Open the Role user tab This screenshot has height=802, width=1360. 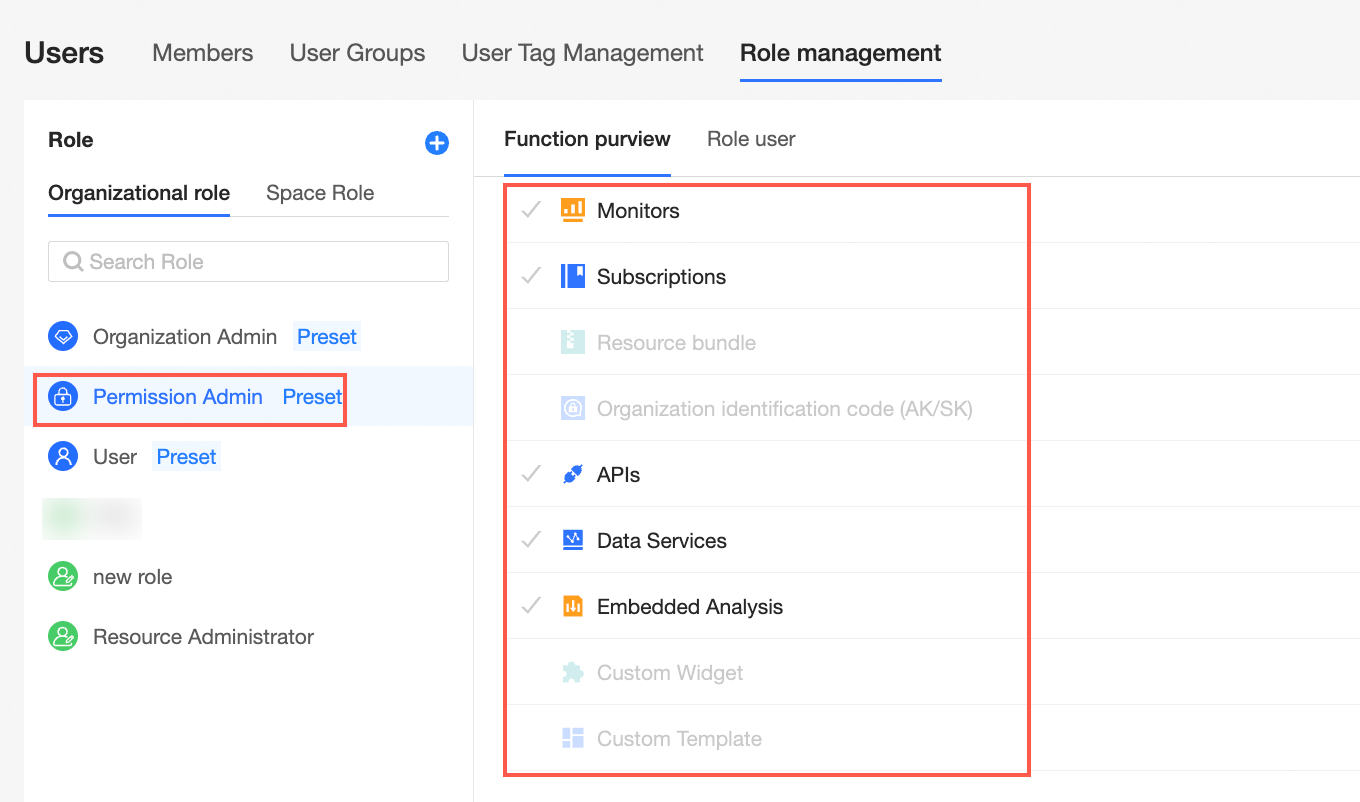click(751, 139)
